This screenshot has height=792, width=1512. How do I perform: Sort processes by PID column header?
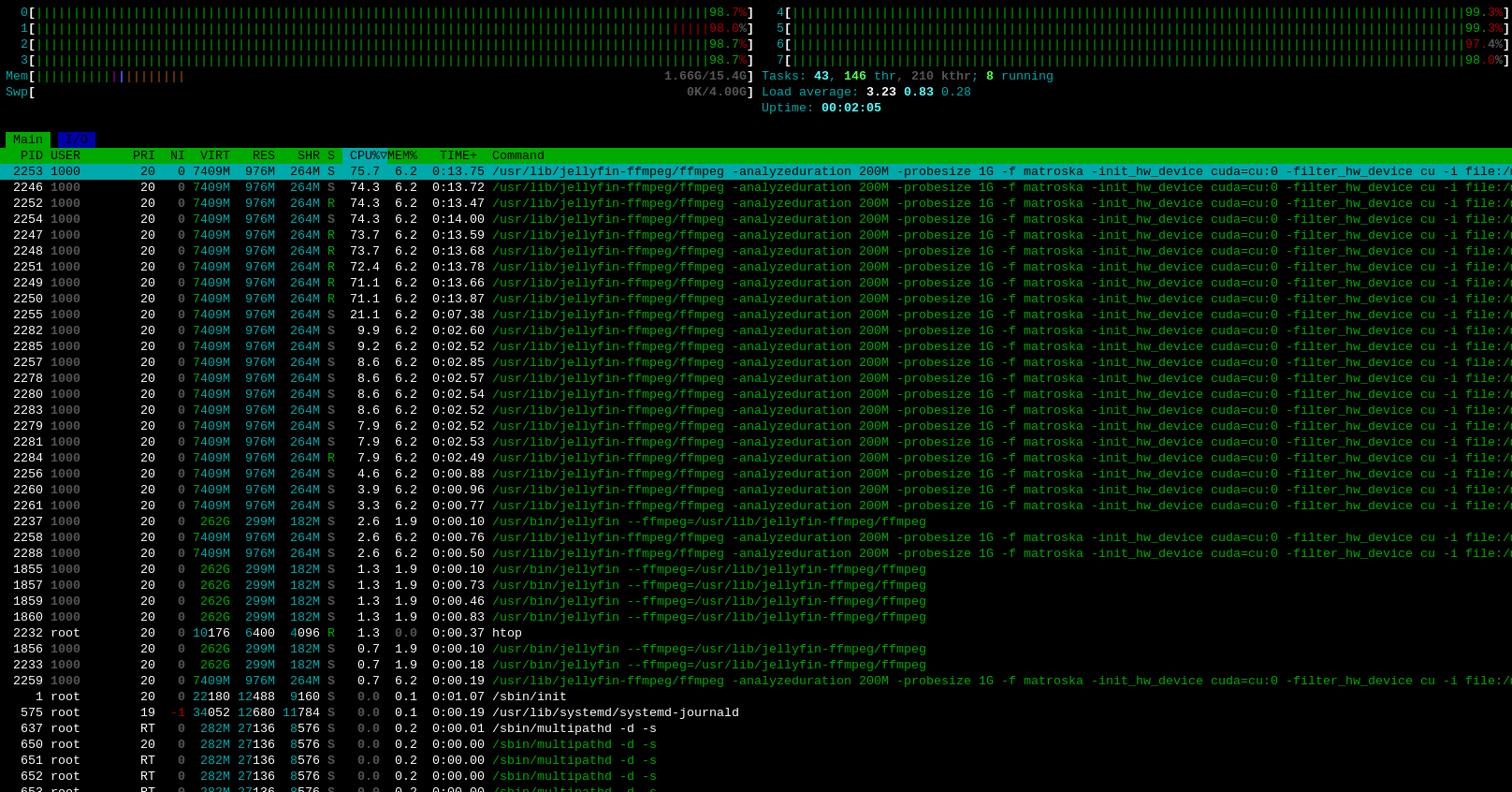click(32, 155)
